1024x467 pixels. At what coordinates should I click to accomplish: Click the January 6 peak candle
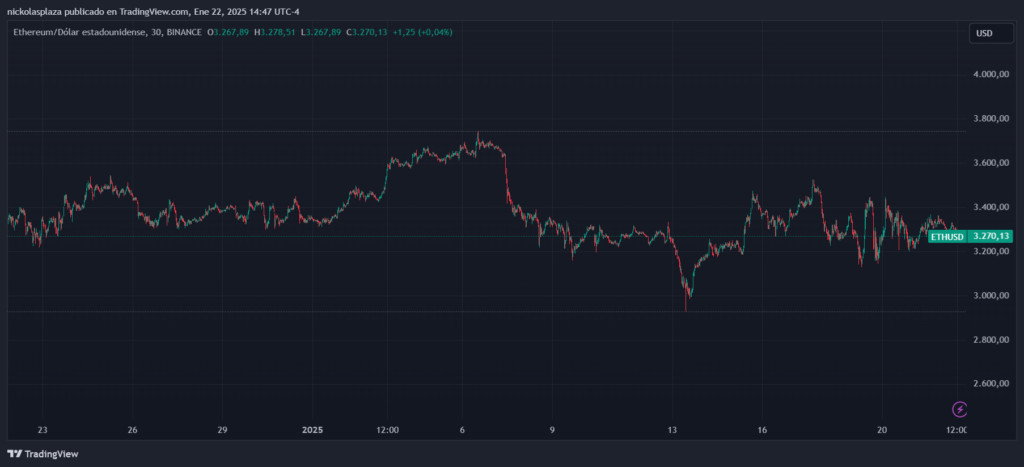click(478, 139)
